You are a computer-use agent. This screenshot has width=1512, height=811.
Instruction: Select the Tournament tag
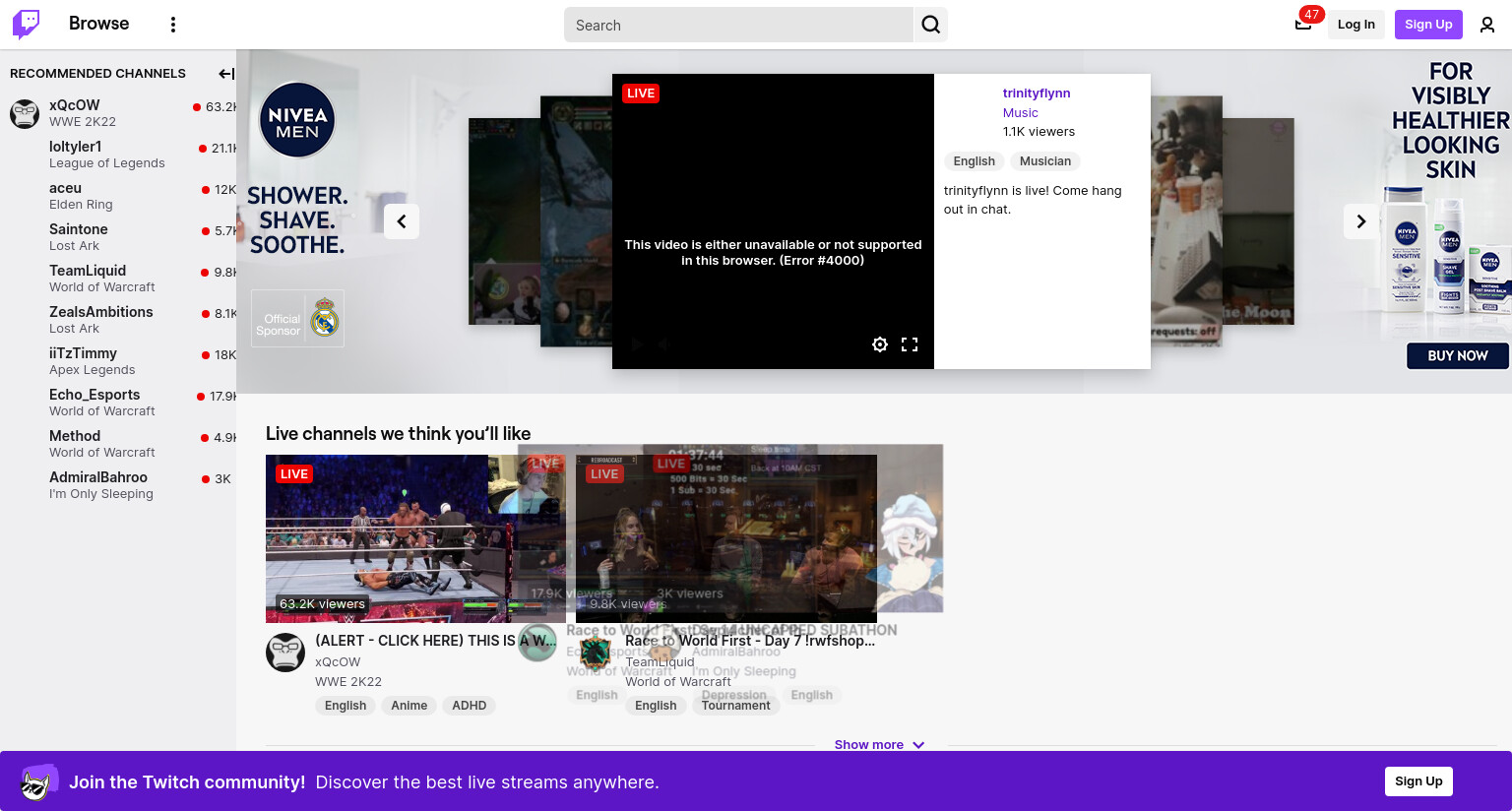pos(735,706)
